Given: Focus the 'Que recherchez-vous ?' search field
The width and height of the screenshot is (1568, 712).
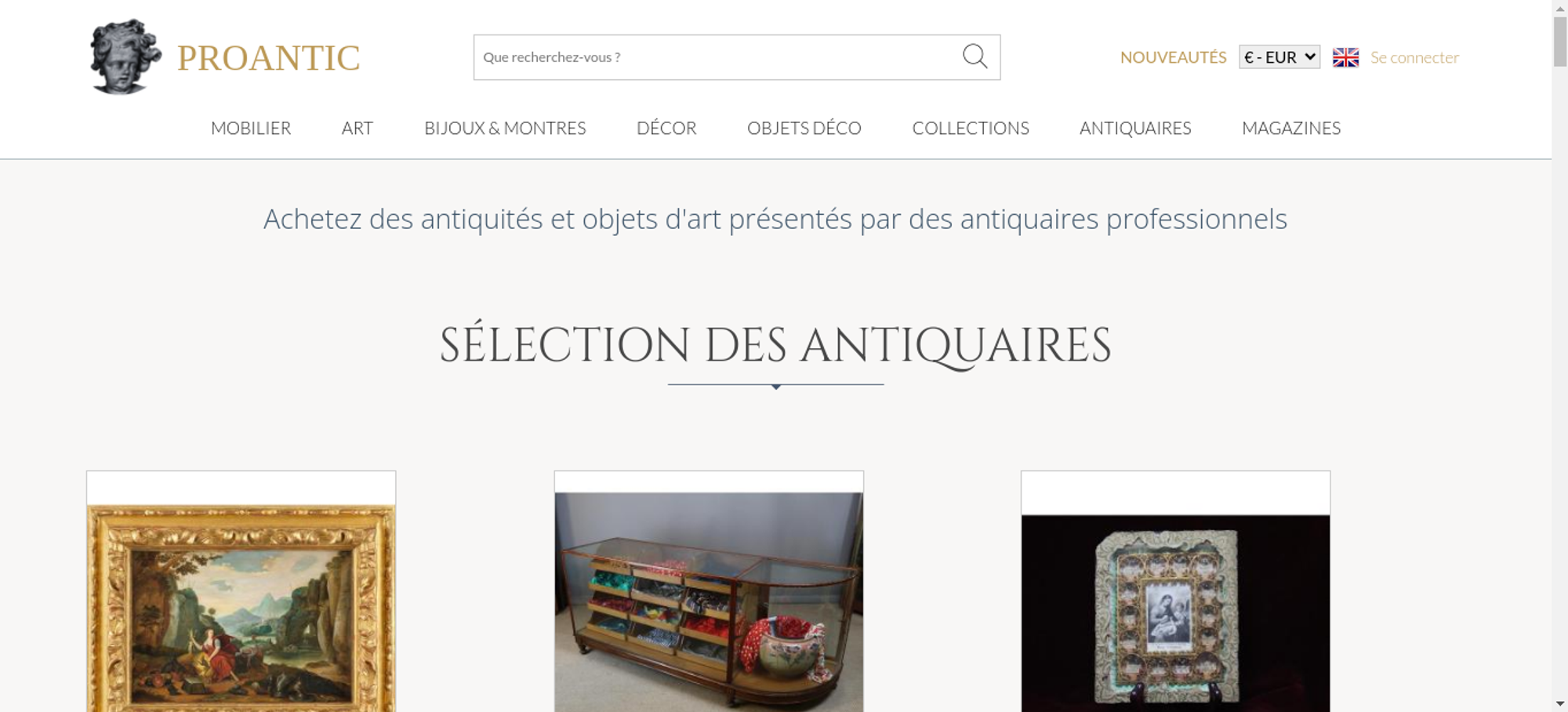Looking at the screenshot, I should coord(717,57).
